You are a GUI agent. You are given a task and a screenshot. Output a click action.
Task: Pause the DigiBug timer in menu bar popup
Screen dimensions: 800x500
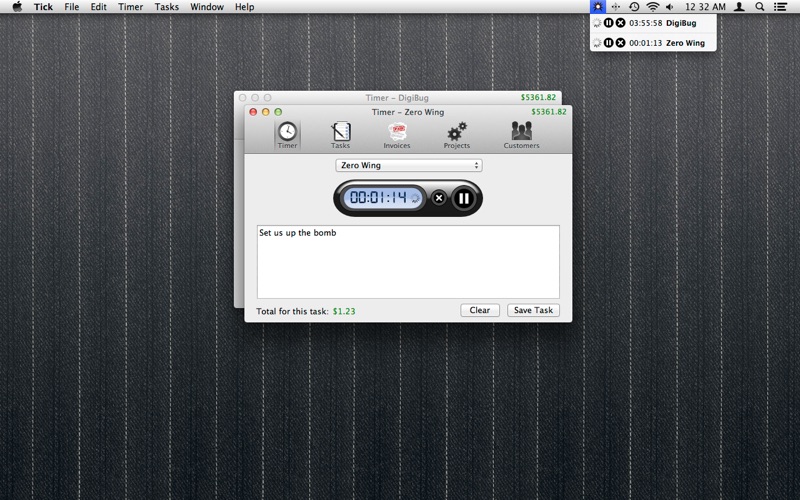pyautogui.click(x=609, y=23)
